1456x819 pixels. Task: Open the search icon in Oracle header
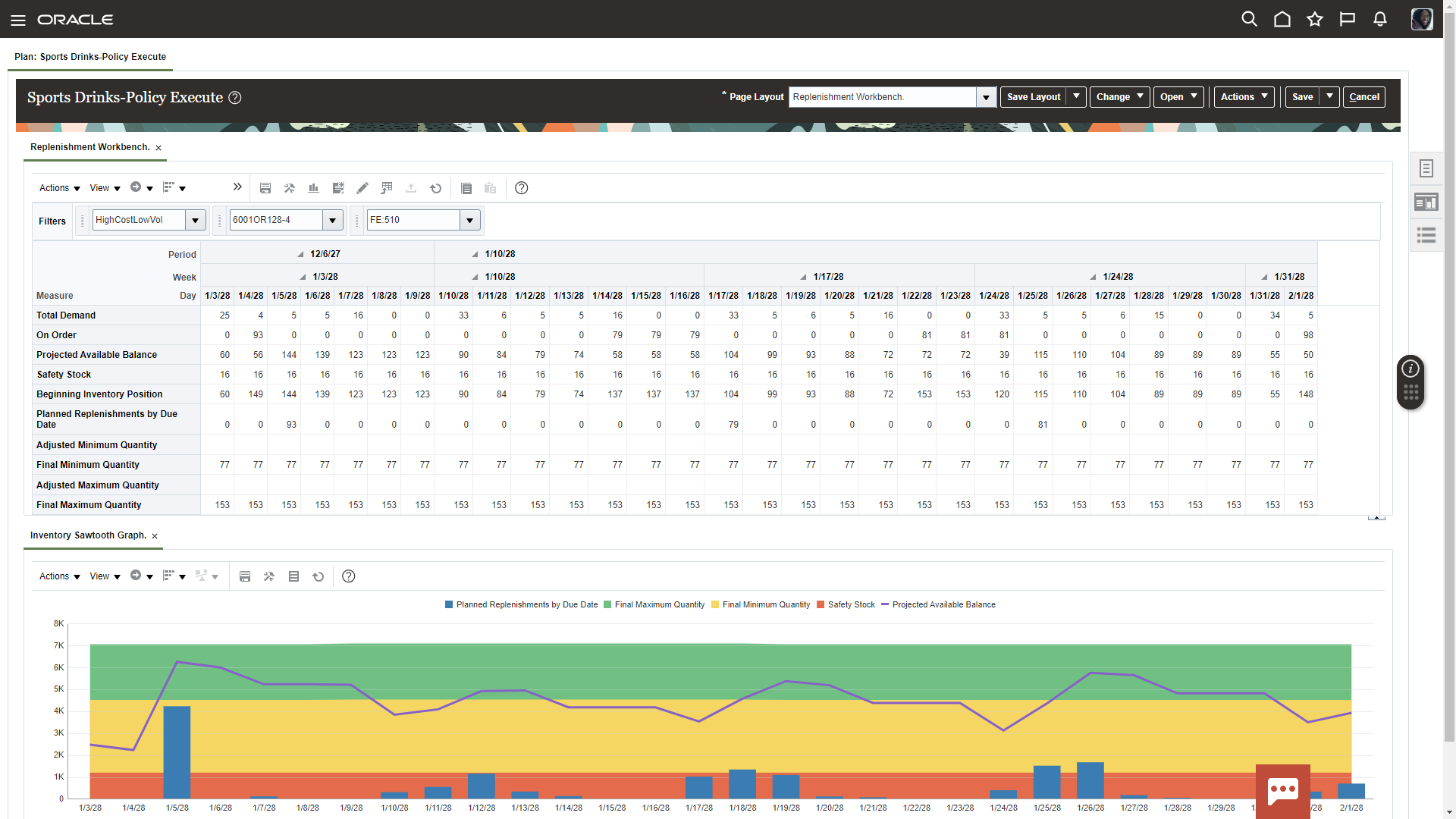pos(1249,20)
